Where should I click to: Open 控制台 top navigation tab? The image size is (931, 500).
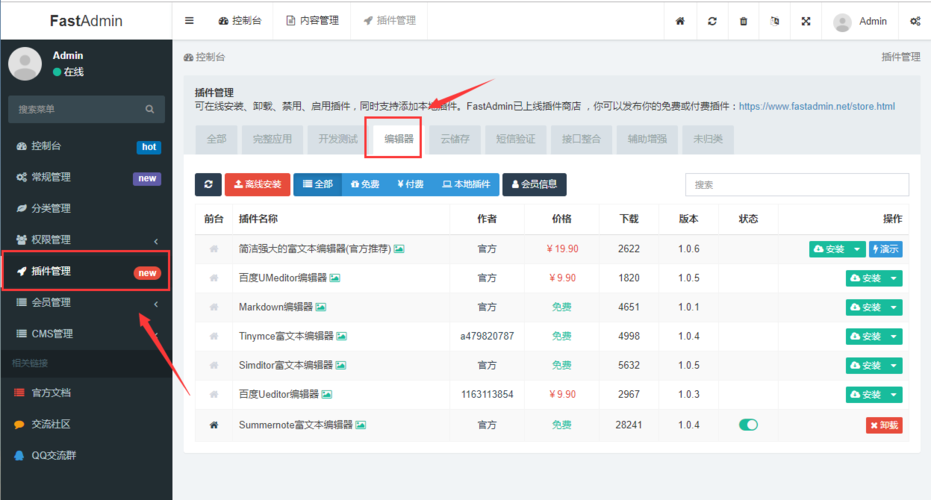[x=240, y=21]
